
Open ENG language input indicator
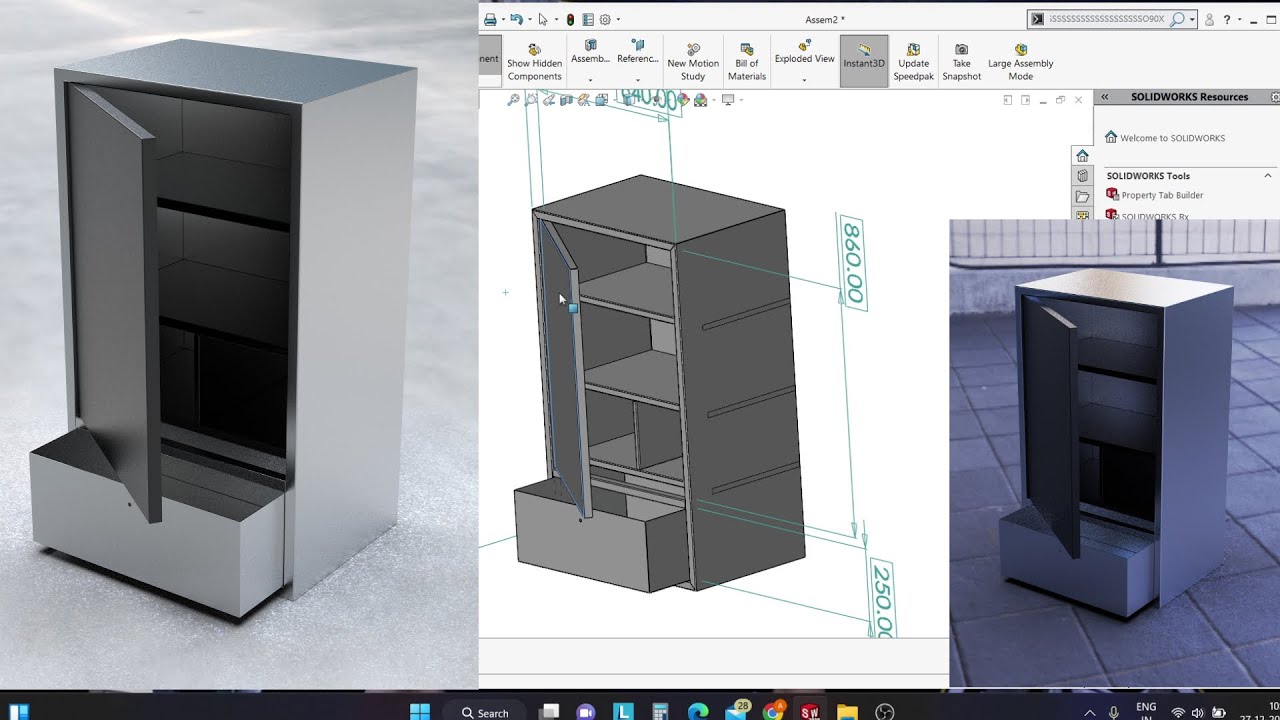pos(1146,711)
